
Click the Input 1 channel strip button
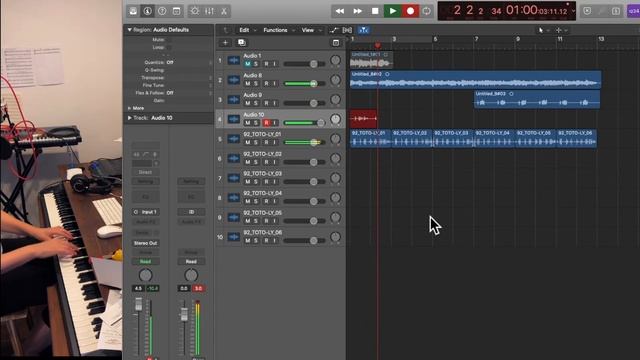click(x=146, y=212)
